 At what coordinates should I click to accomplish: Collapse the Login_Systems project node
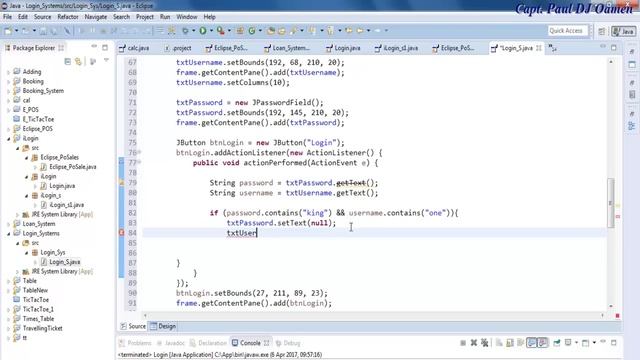point(8,234)
